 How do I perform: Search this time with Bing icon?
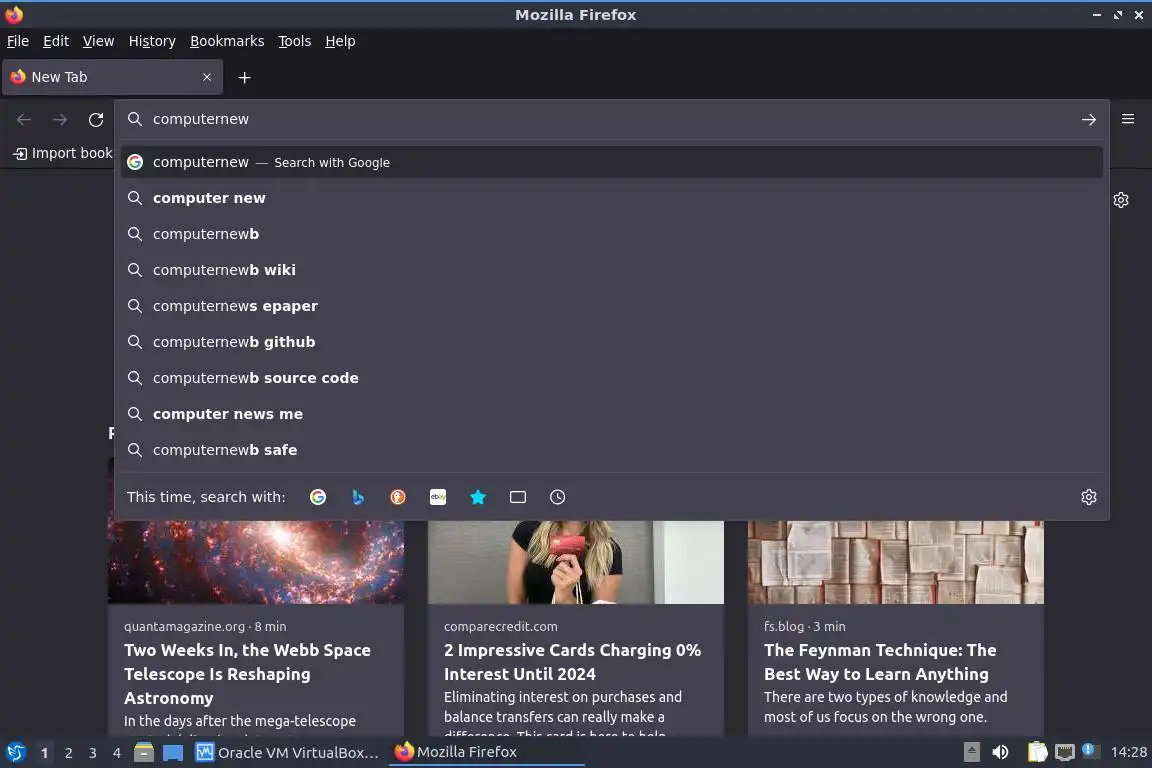coord(358,497)
